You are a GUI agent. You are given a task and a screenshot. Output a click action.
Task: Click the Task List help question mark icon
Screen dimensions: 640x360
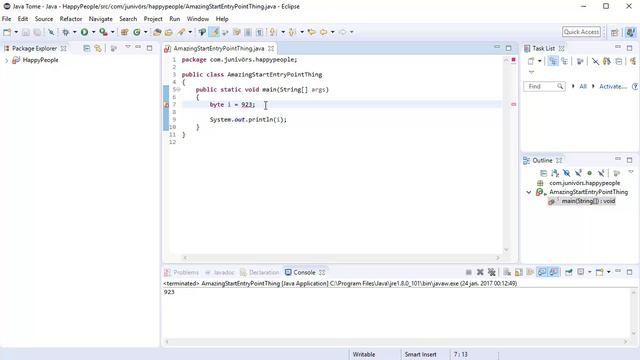pyautogui.click(x=635, y=87)
